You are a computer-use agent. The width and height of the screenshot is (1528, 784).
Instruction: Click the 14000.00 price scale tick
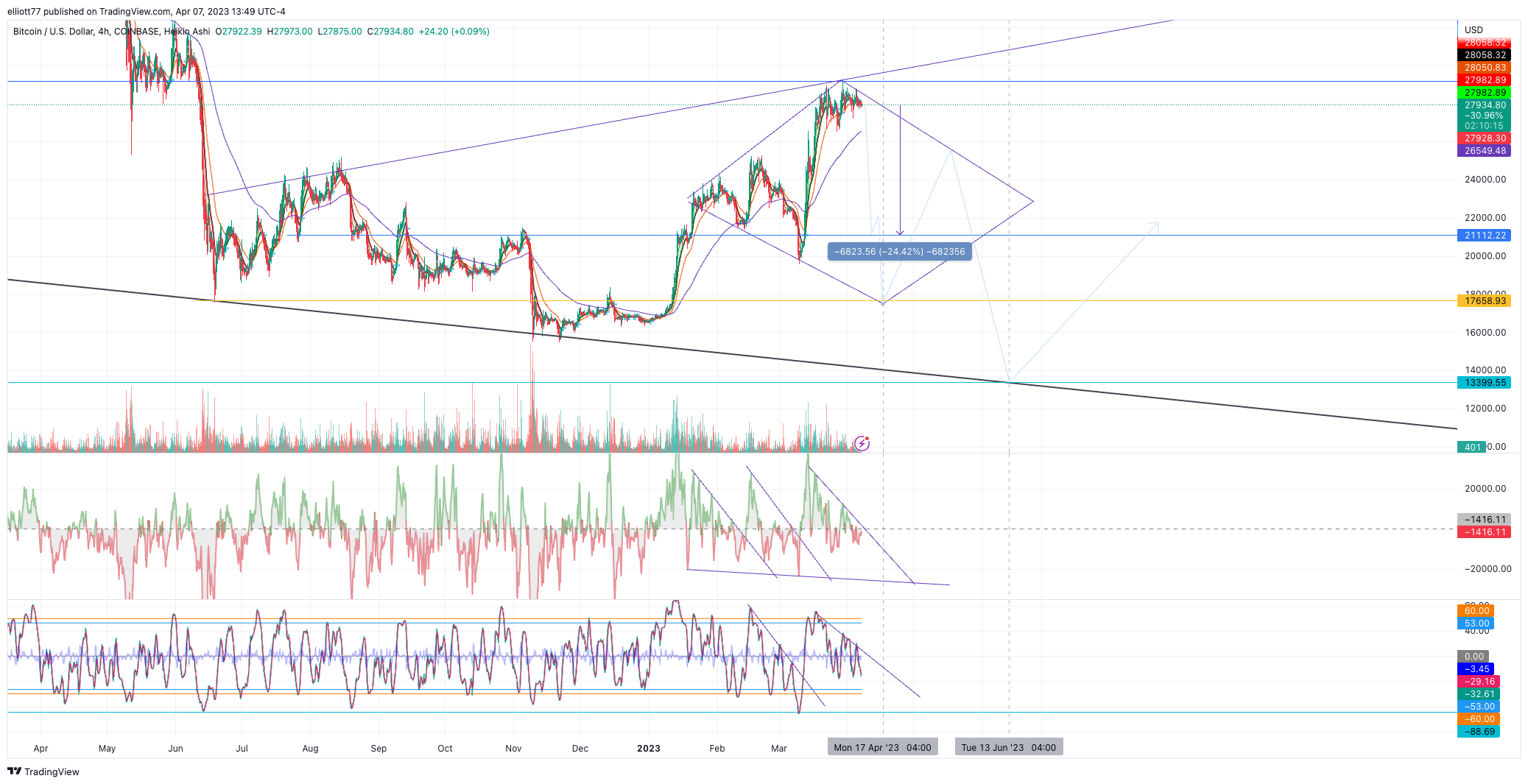coord(1485,370)
